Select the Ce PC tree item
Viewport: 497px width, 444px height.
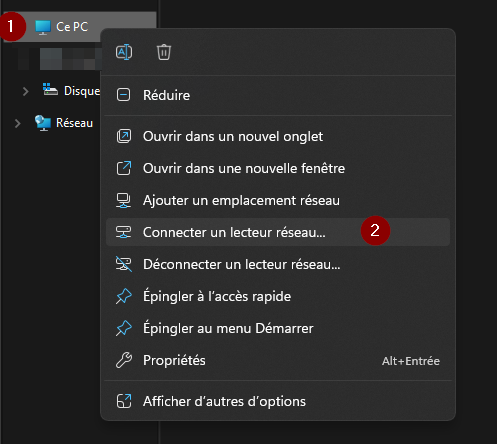(x=79, y=27)
